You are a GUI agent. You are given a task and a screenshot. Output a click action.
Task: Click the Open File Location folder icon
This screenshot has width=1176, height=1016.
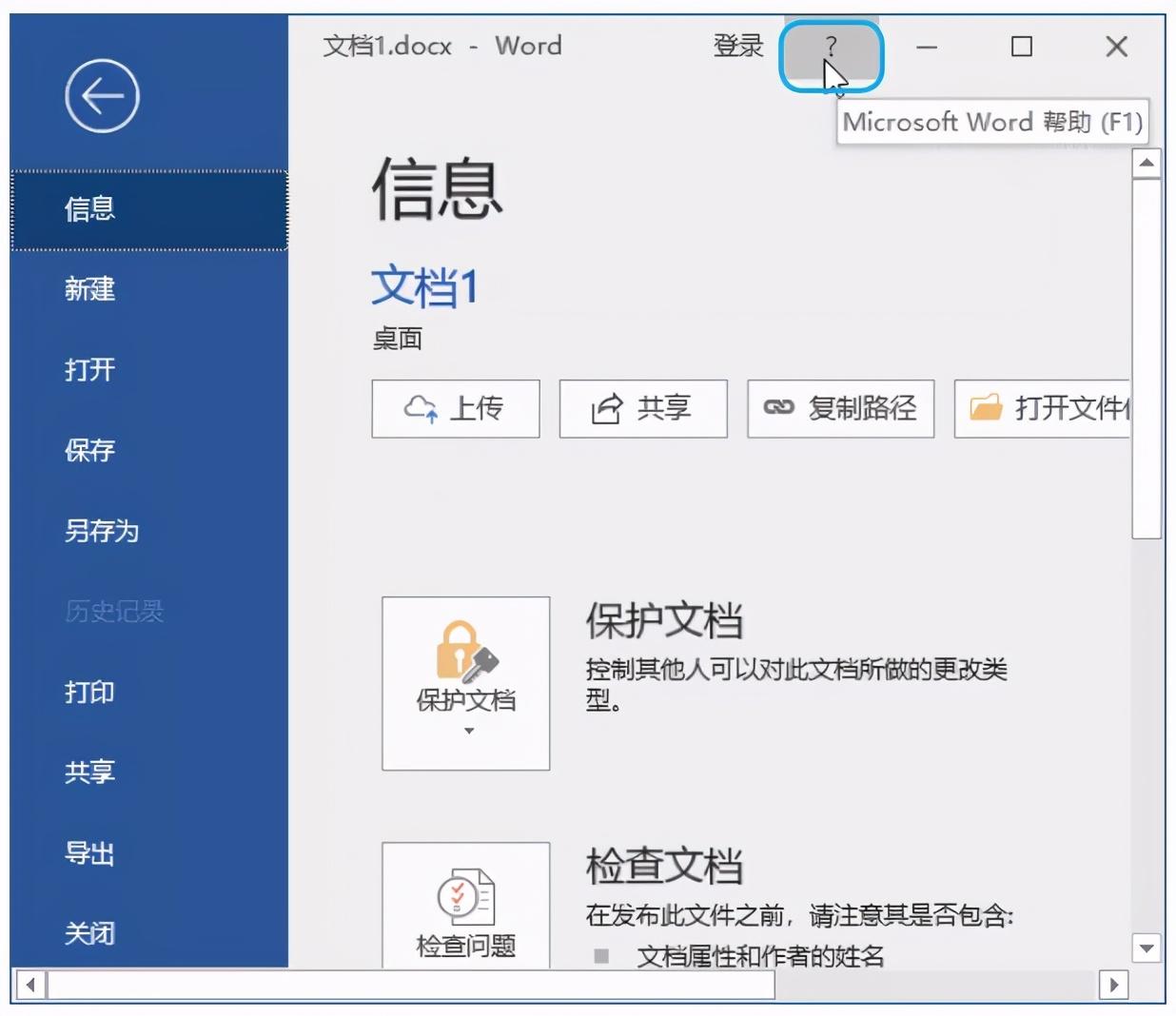pos(988,408)
